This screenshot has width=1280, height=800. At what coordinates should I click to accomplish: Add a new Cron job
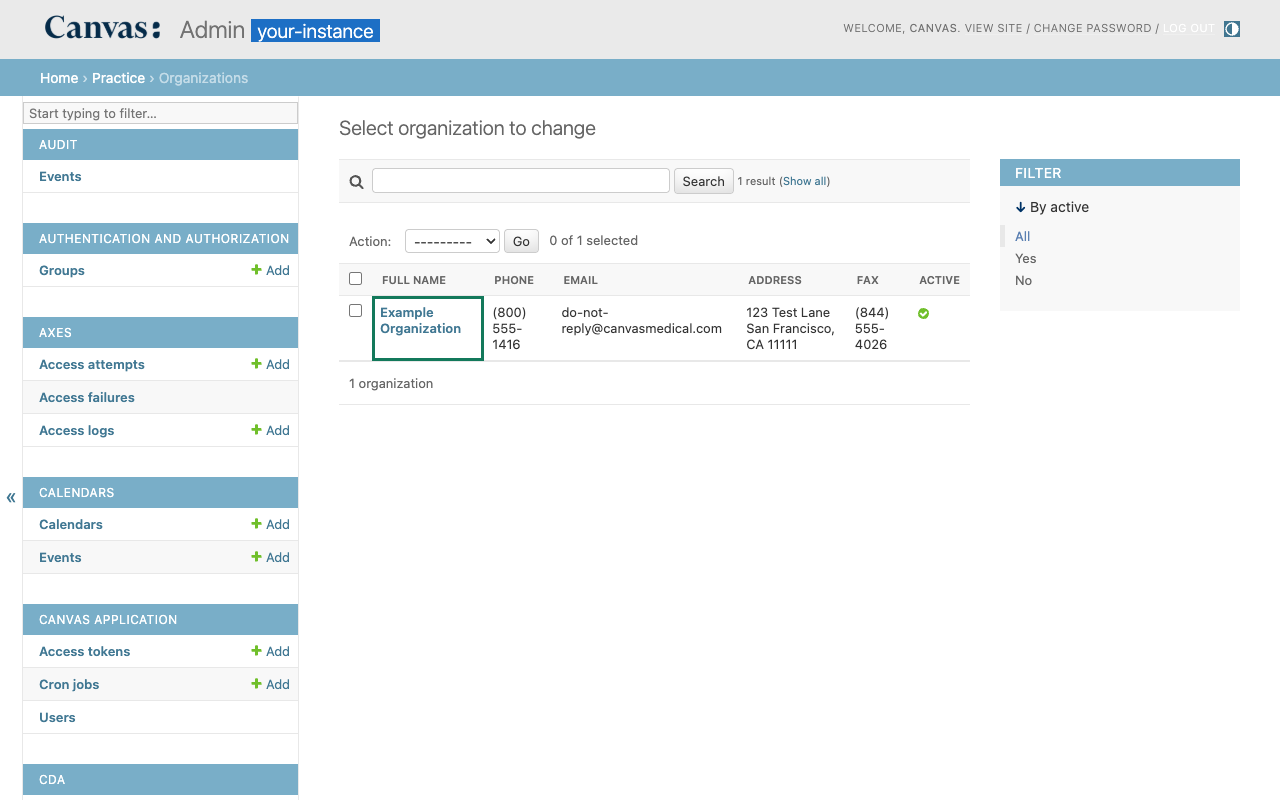(270, 684)
